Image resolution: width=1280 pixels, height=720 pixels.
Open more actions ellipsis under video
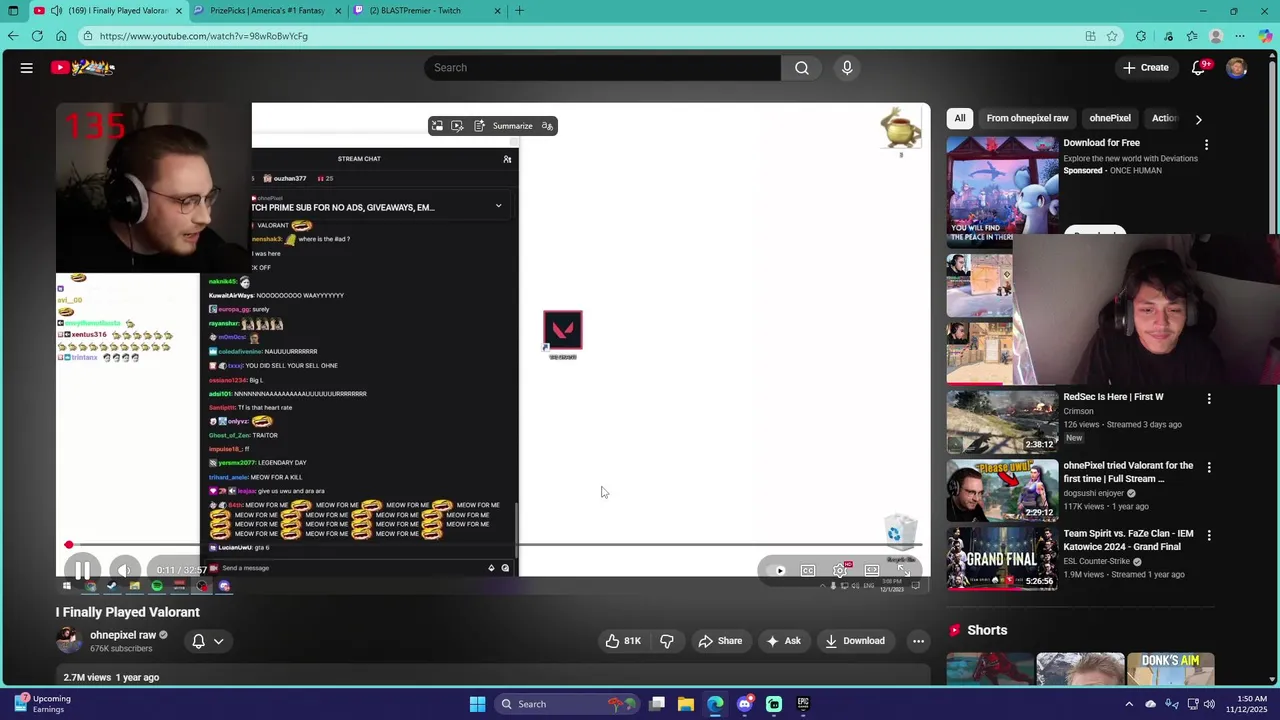(x=918, y=641)
